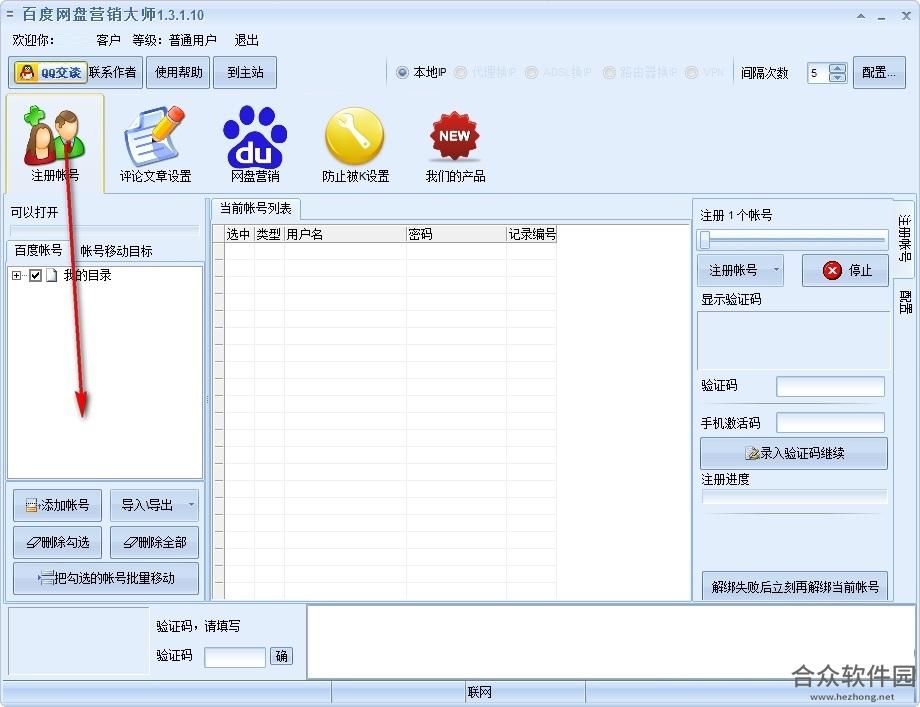Click the 类型 column header
This screenshot has width=920, height=707.
(269, 234)
